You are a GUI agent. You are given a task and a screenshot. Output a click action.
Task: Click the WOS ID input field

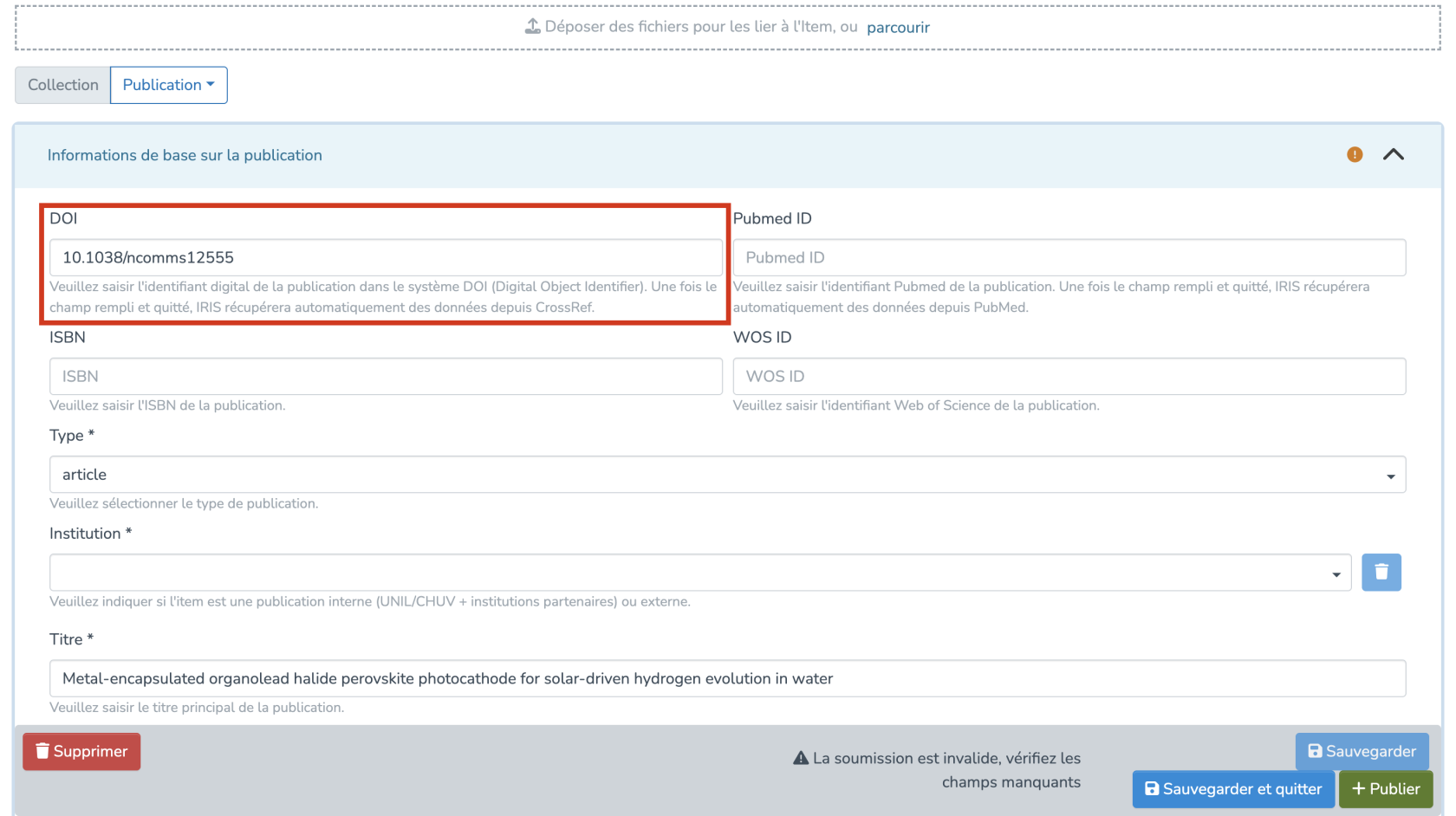point(1069,377)
